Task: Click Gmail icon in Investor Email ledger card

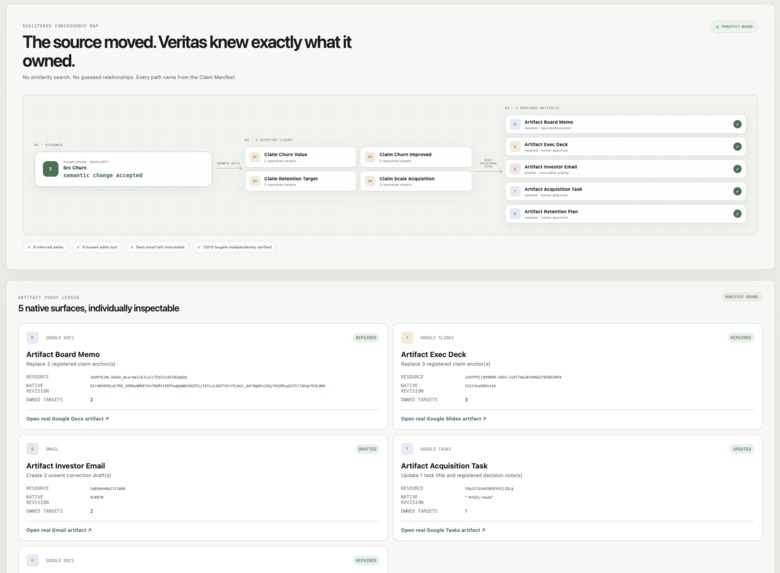Action: coord(32,449)
